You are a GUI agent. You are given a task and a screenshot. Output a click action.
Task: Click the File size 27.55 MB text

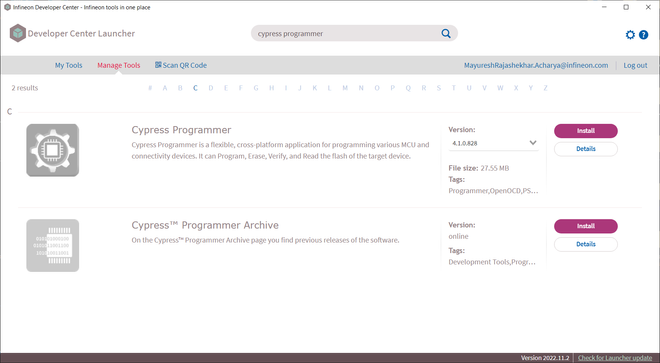479,168
